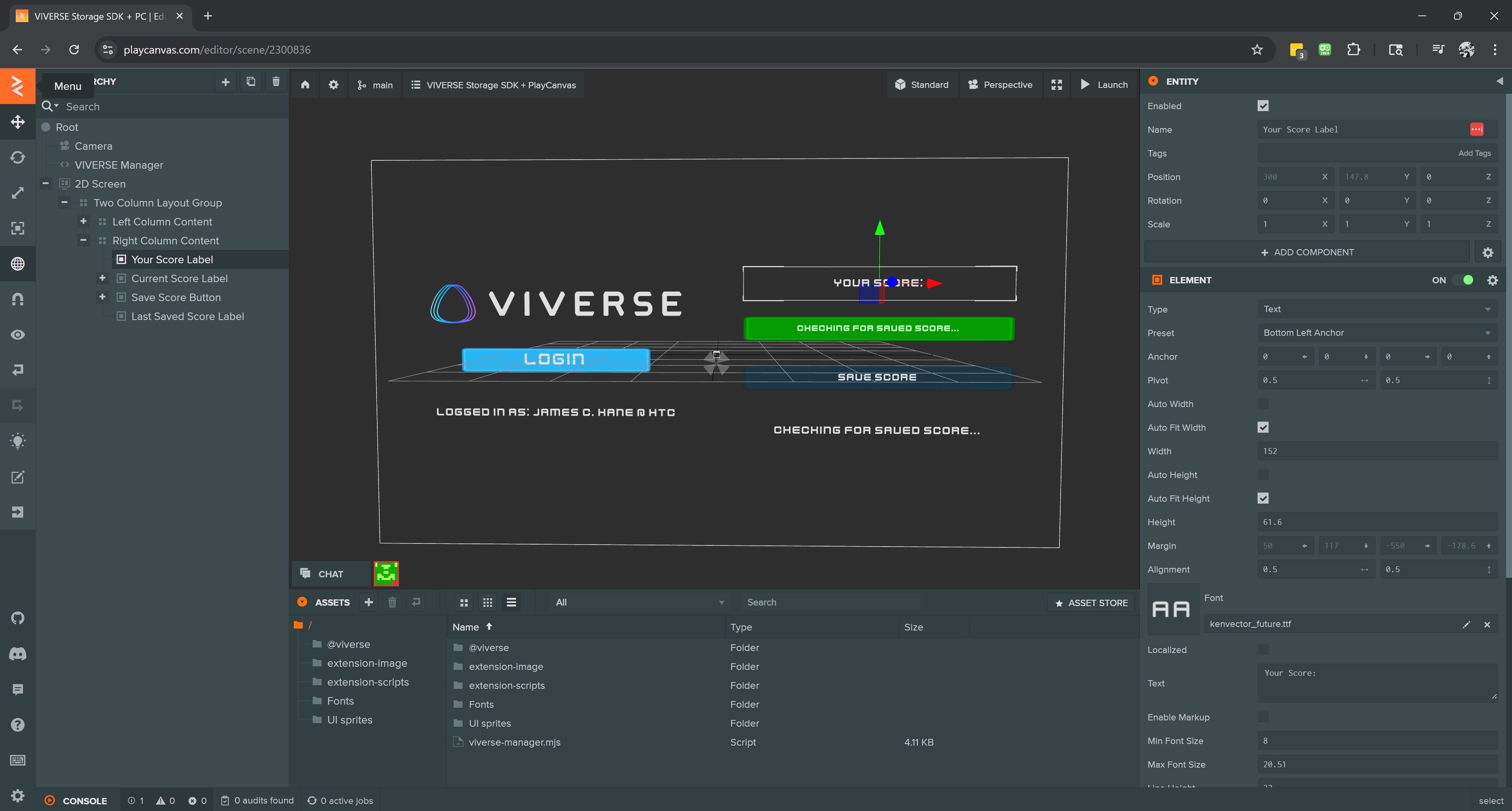Open the Perspective camera menu

[1000, 85]
